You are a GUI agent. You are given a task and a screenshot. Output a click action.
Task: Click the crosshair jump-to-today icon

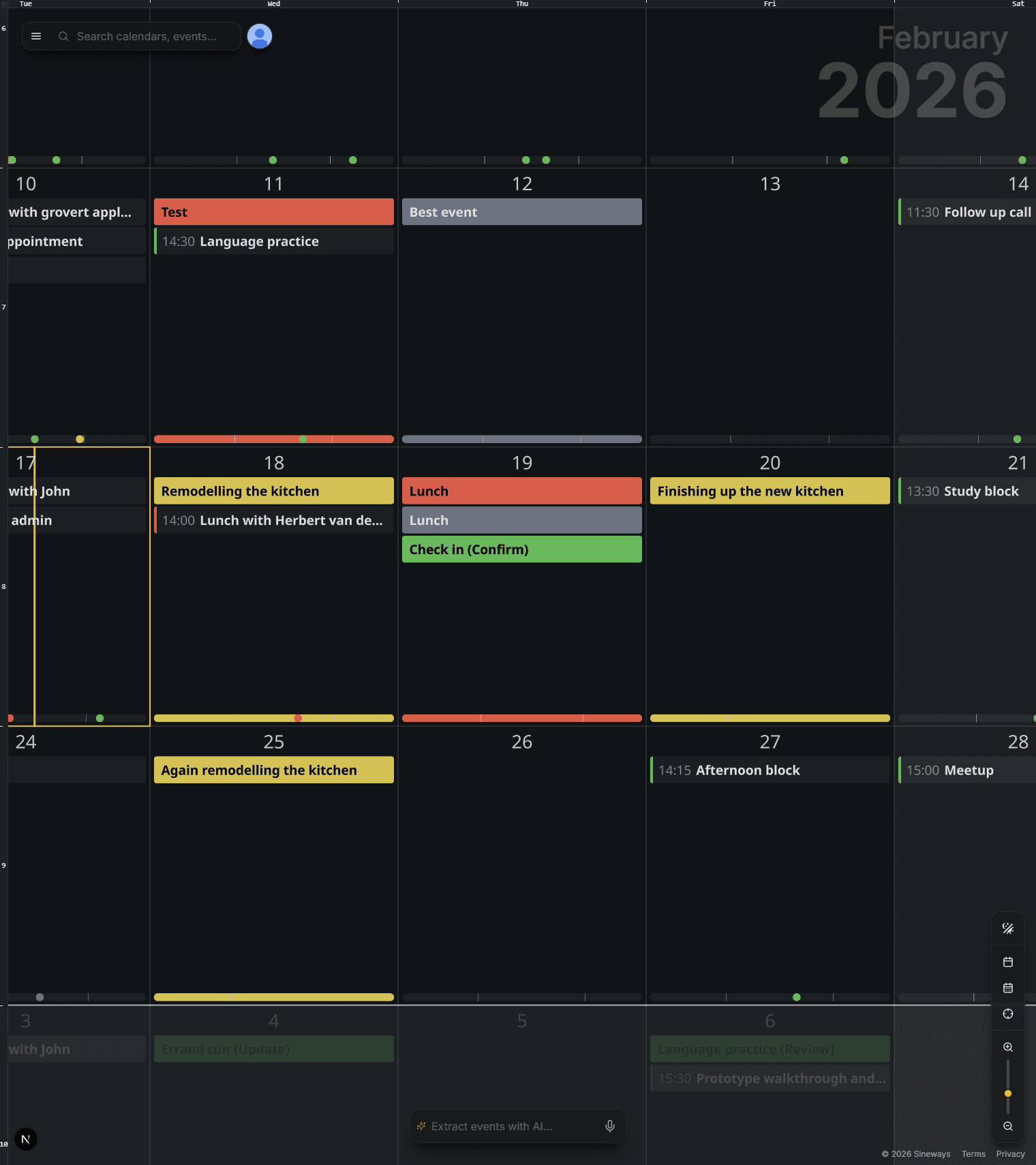[1007, 1014]
